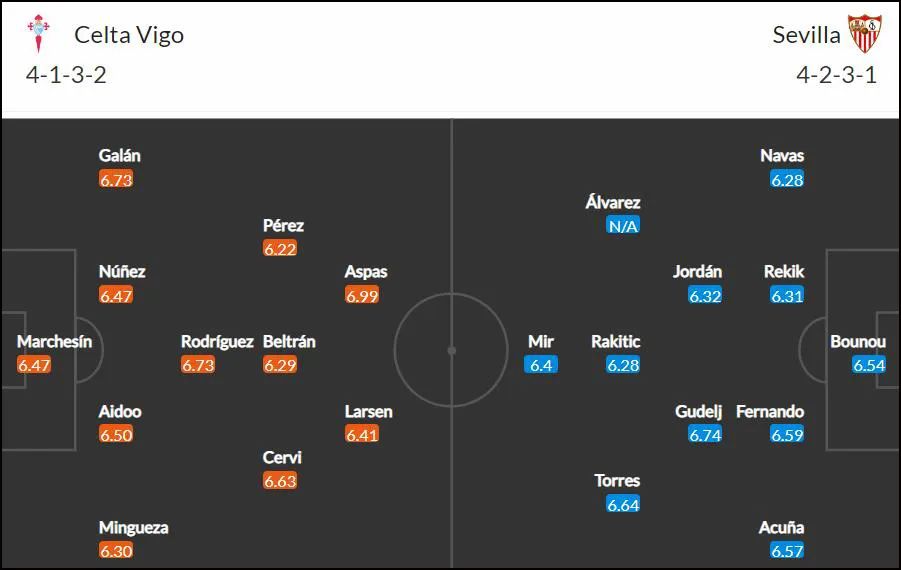Screen dimensions: 901x570
Task: Click Galán rating badge 6.73
Action: point(115,180)
